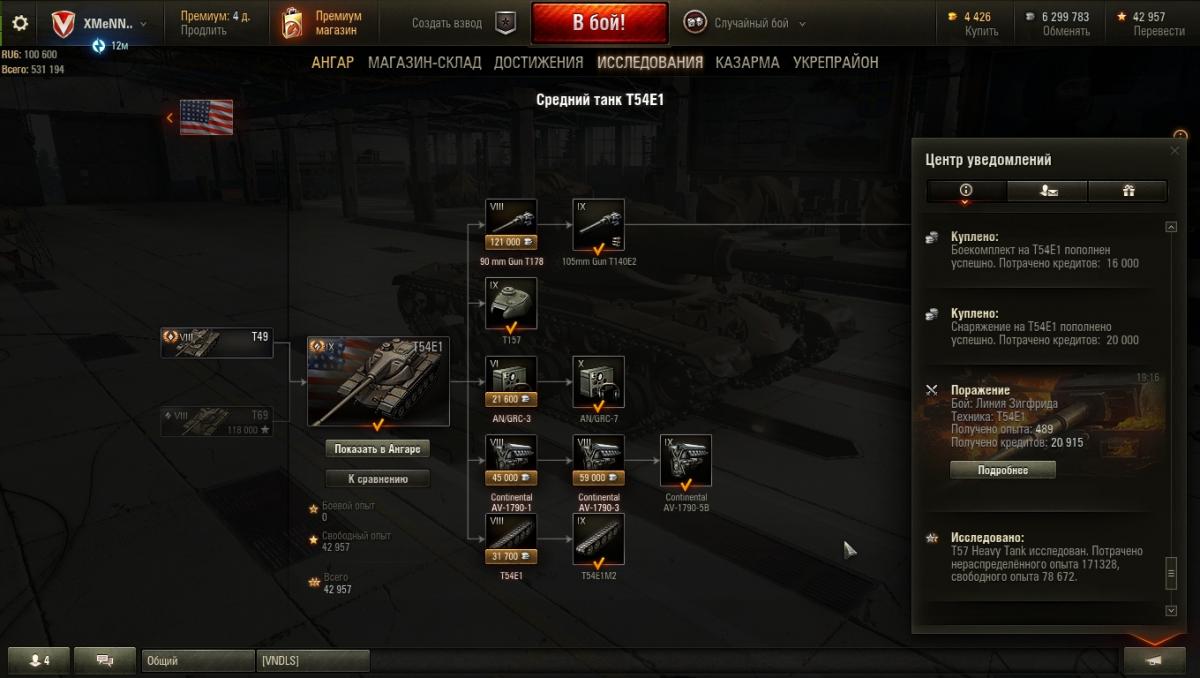Click the notification center scrollbar down arrow
The width and height of the screenshot is (1200, 678).
1172,610
